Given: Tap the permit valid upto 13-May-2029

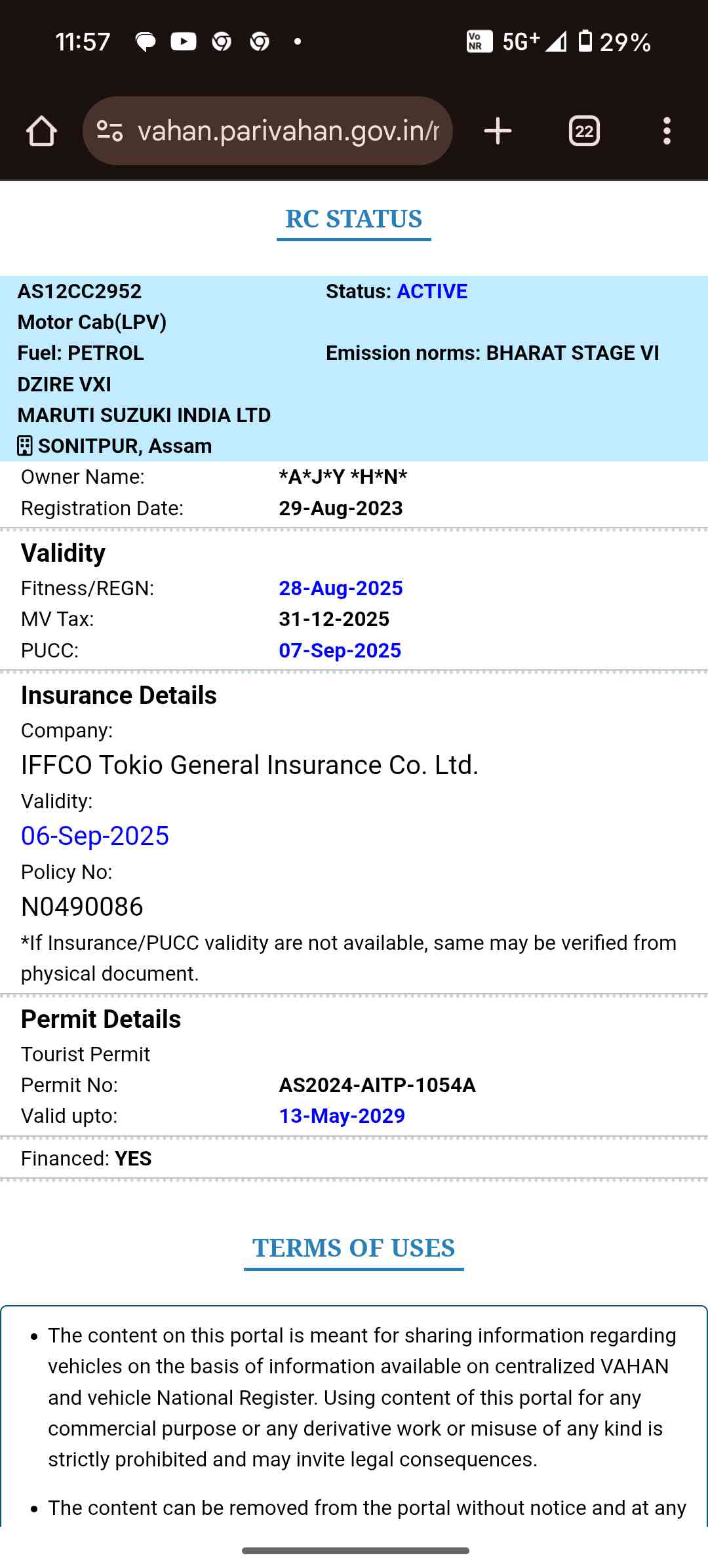Looking at the screenshot, I should pyautogui.click(x=342, y=1116).
